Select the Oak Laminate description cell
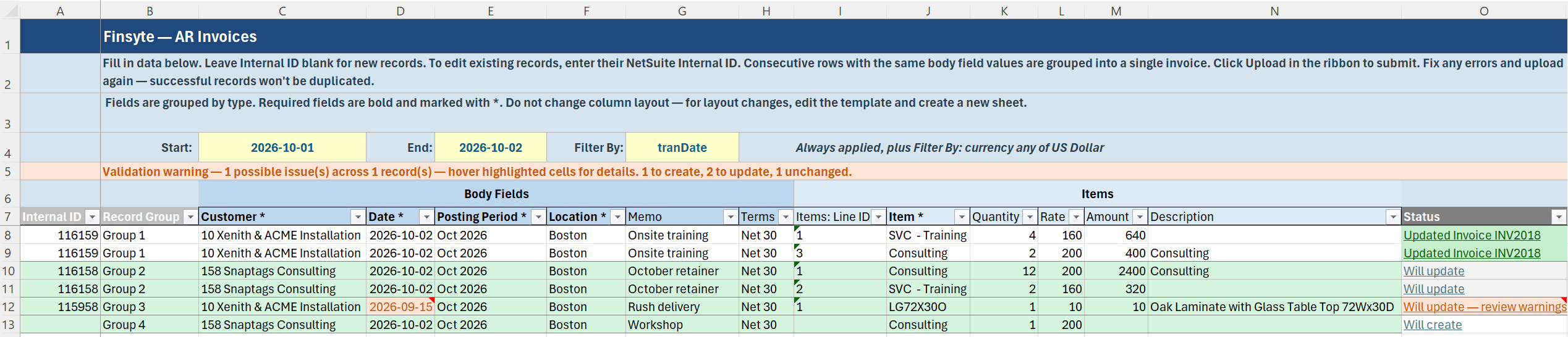The width and height of the screenshot is (1568, 337). coord(1274,307)
